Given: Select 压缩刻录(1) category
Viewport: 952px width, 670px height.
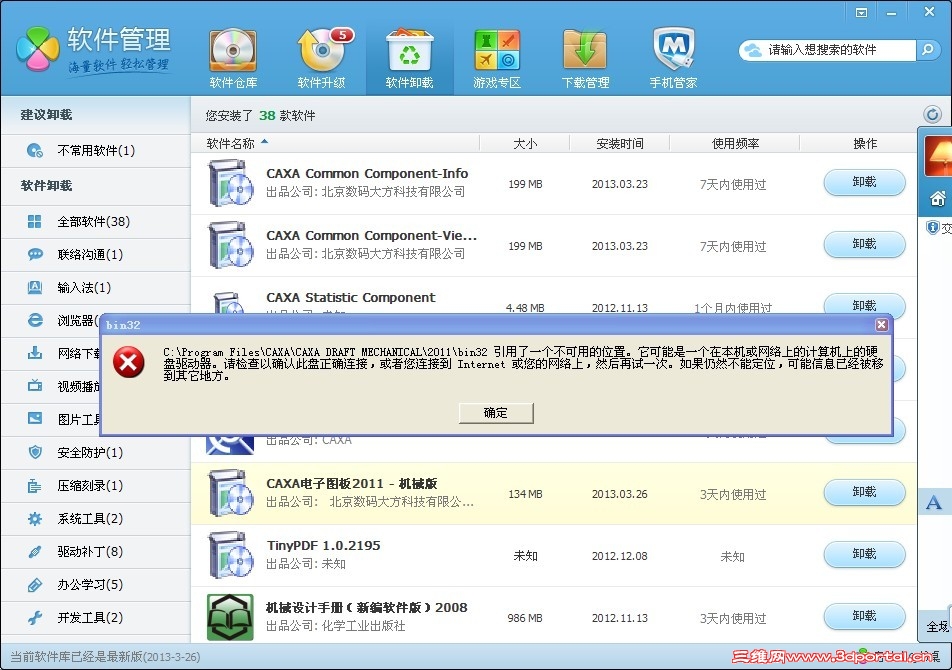Looking at the screenshot, I should pos(95,486).
